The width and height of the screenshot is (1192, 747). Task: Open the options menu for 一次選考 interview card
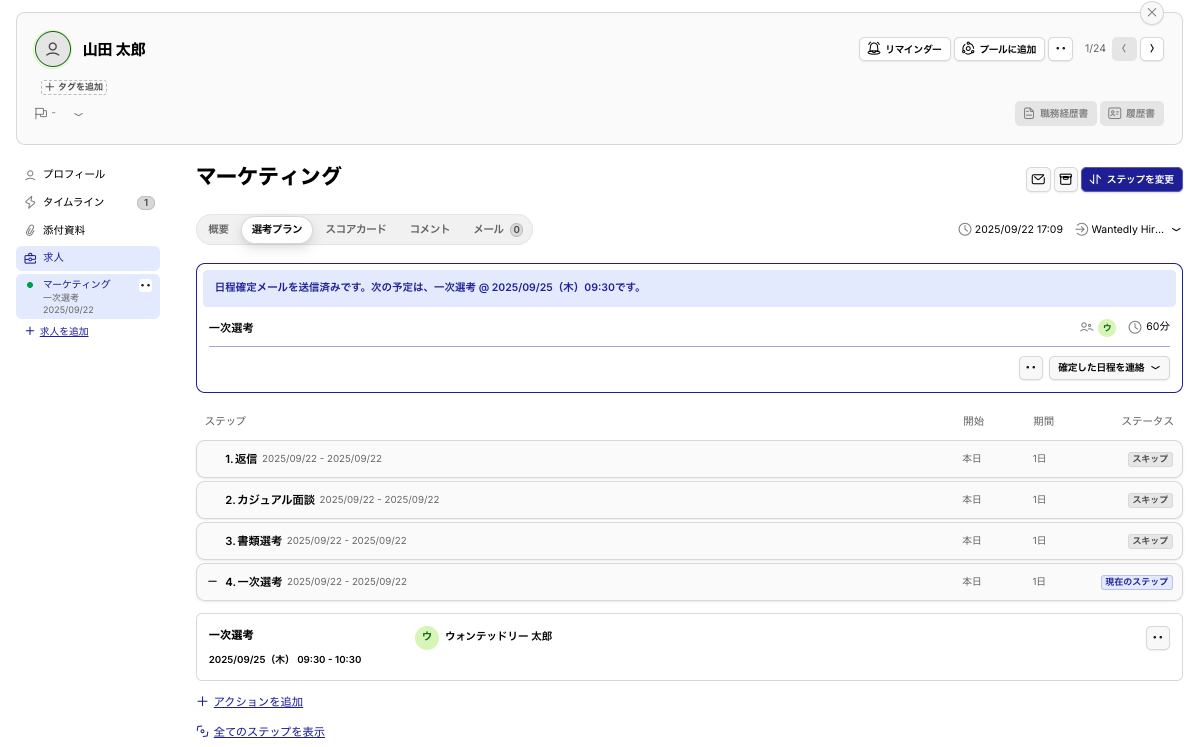1157,638
